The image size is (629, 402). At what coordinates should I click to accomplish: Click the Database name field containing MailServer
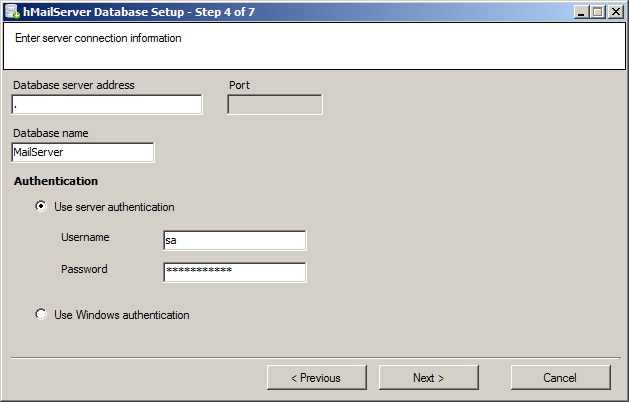point(83,152)
